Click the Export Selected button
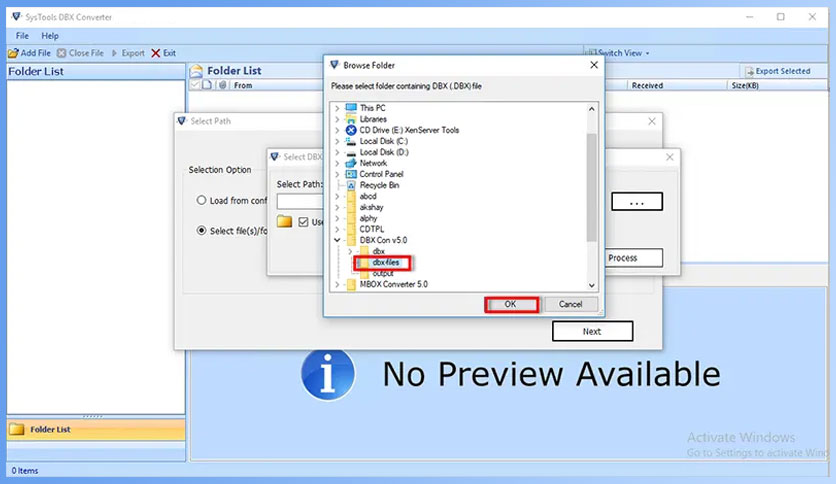The height and width of the screenshot is (484, 836). 777,71
